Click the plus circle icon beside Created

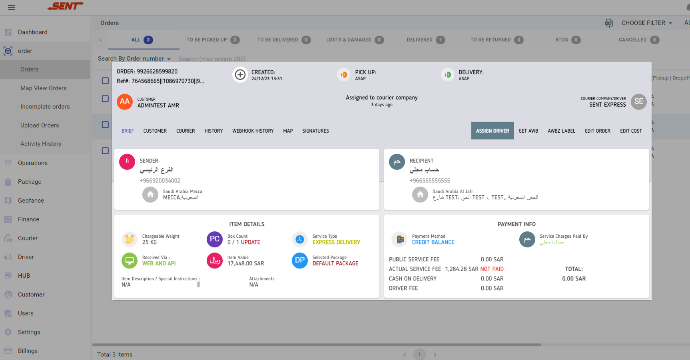point(240,75)
